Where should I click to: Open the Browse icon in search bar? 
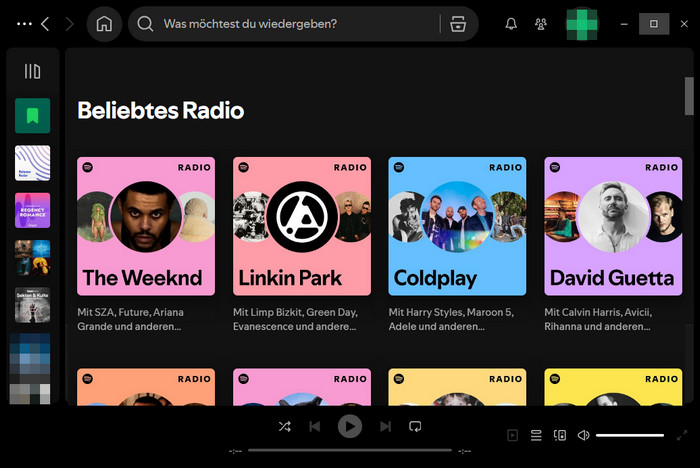(x=458, y=24)
